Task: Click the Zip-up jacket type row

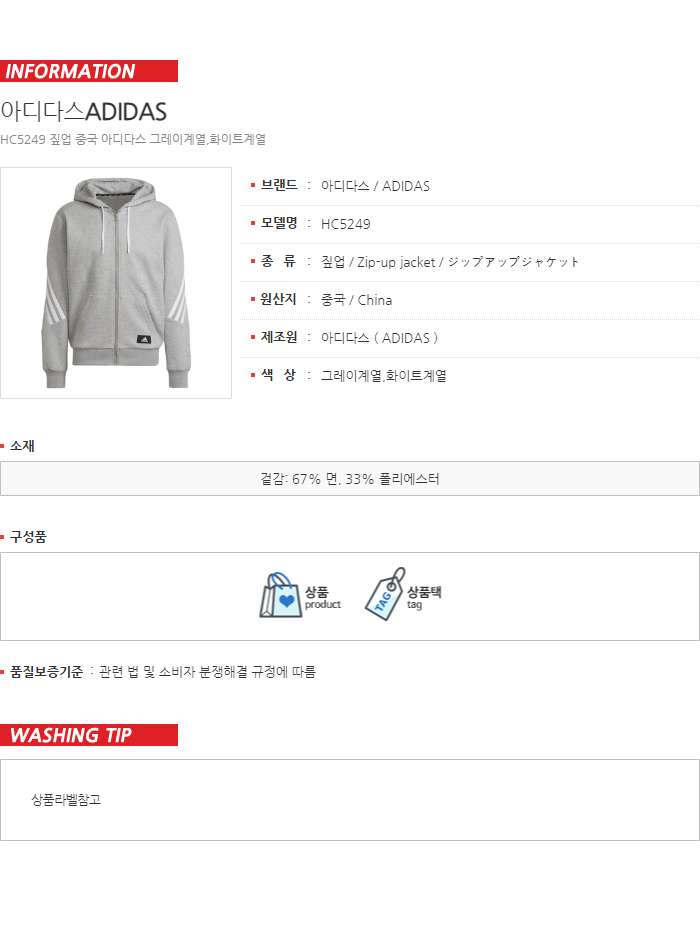Action: (x=469, y=262)
